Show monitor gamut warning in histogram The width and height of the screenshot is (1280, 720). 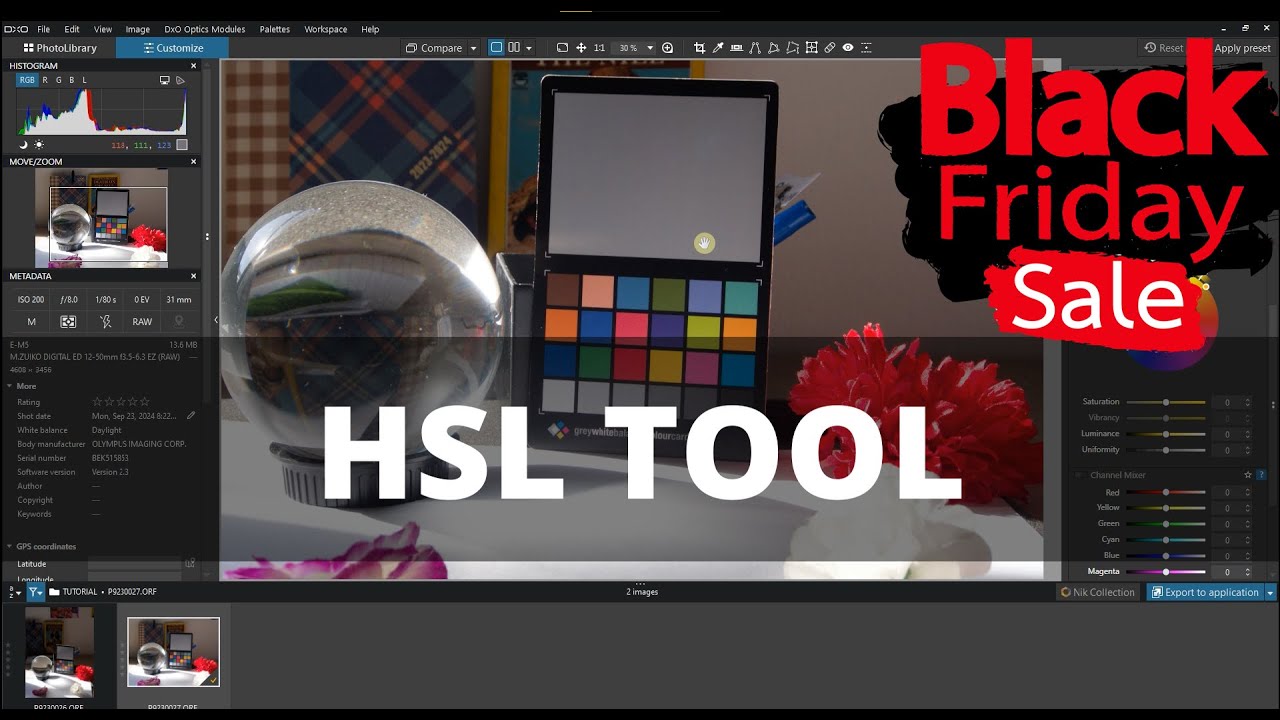point(165,80)
